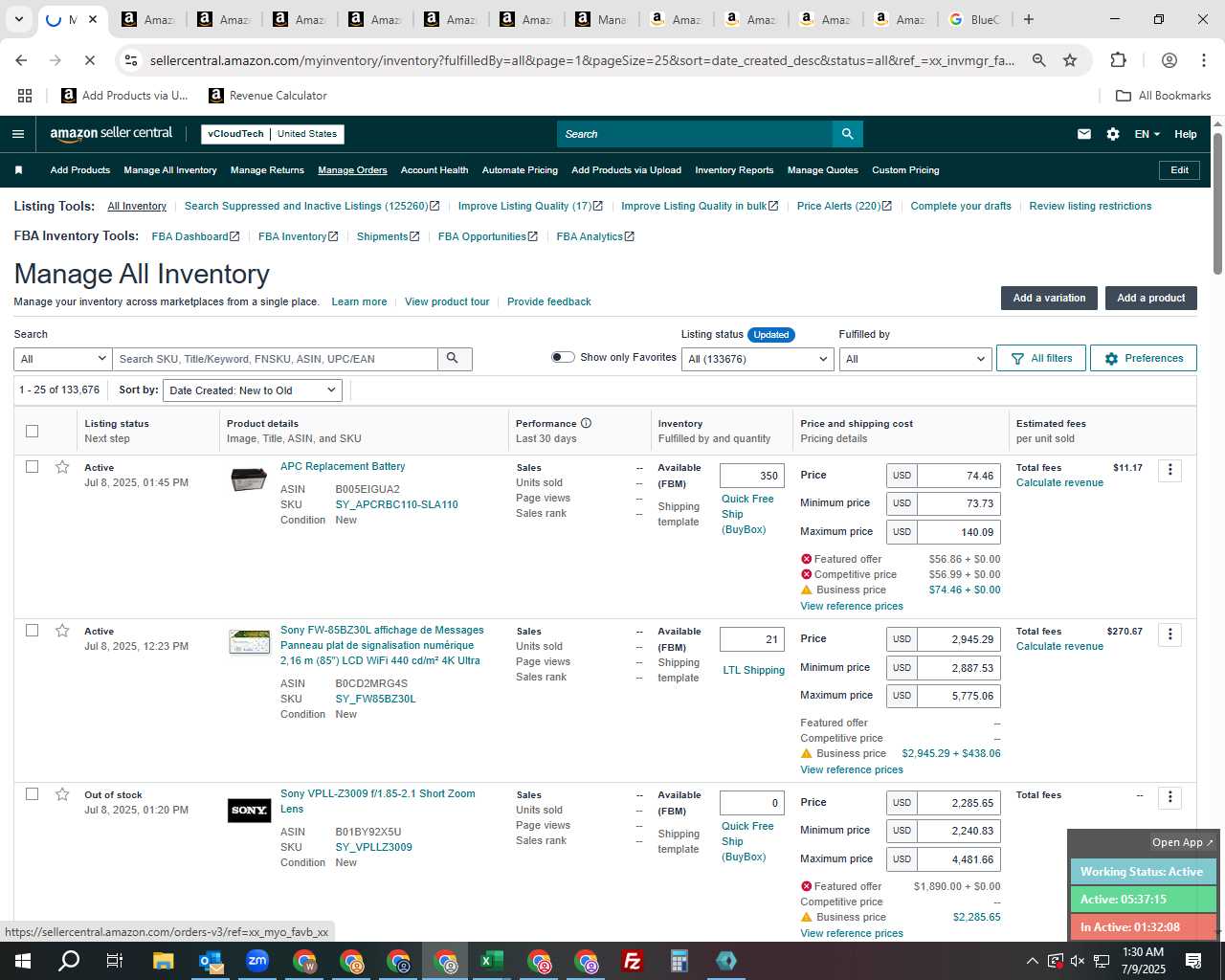The height and width of the screenshot is (980, 1225).
Task: Open the Preferences button
Action: [x=1144, y=358]
